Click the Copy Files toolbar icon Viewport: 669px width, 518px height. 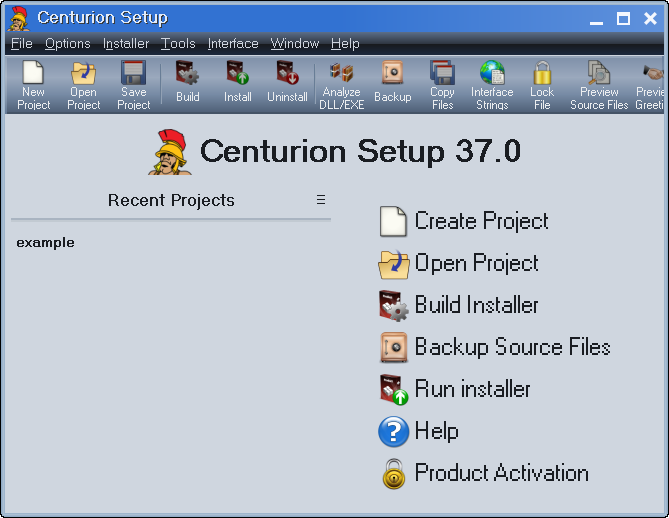click(442, 73)
